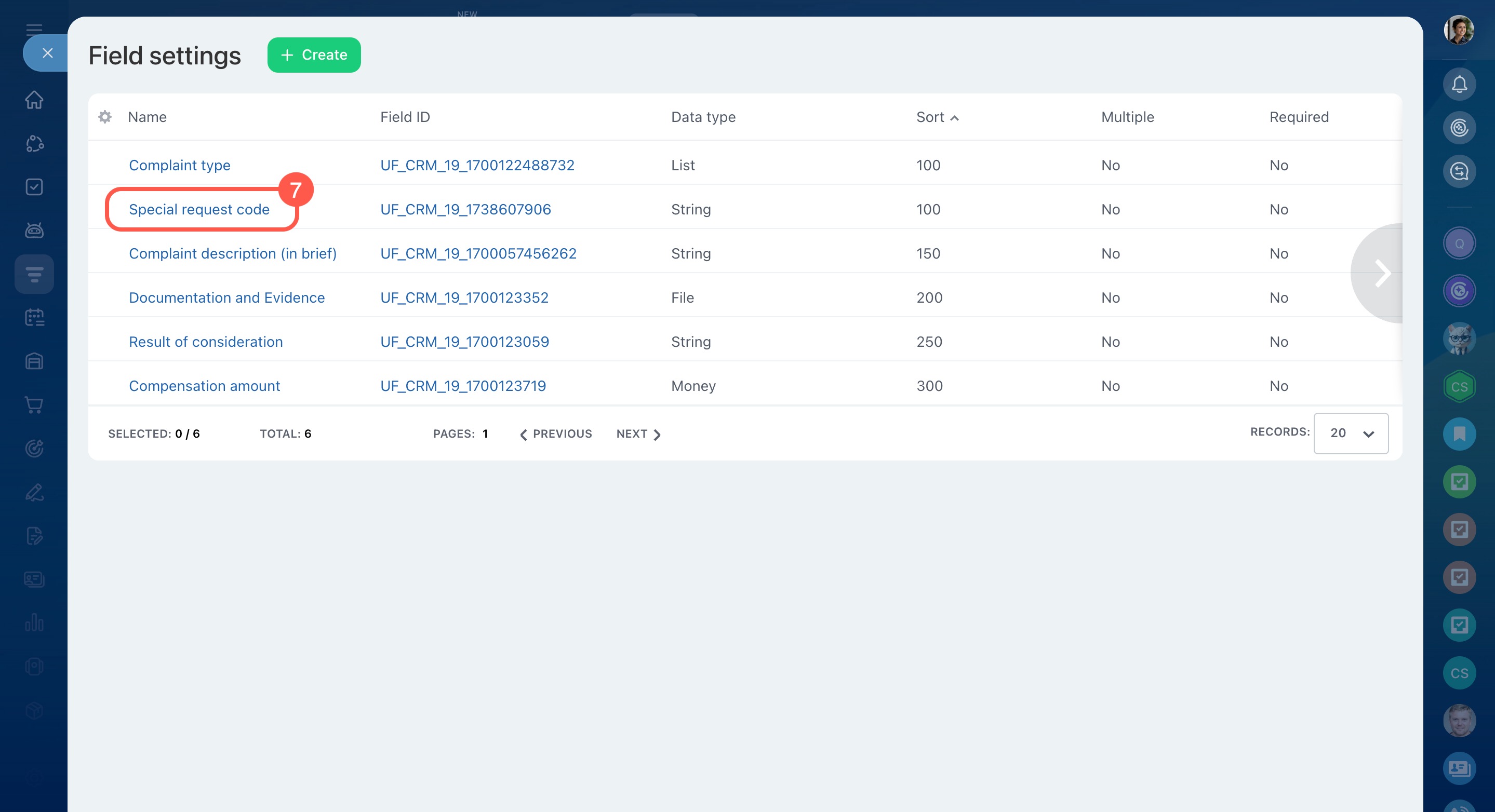Click the Data type column header
Screen dimensions: 1495x812
coord(703,117)
